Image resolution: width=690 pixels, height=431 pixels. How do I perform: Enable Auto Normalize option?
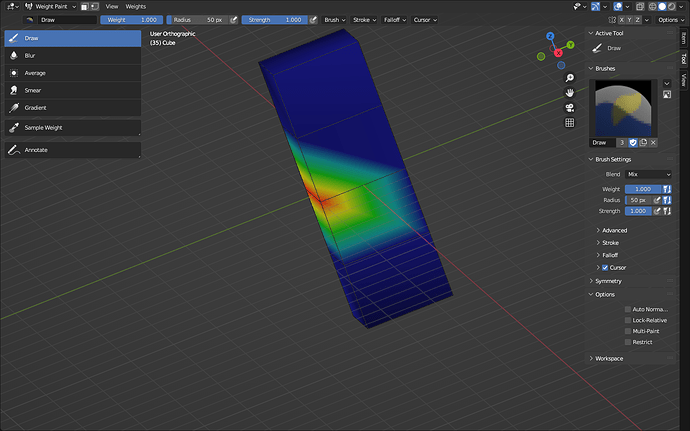point(628,309)
